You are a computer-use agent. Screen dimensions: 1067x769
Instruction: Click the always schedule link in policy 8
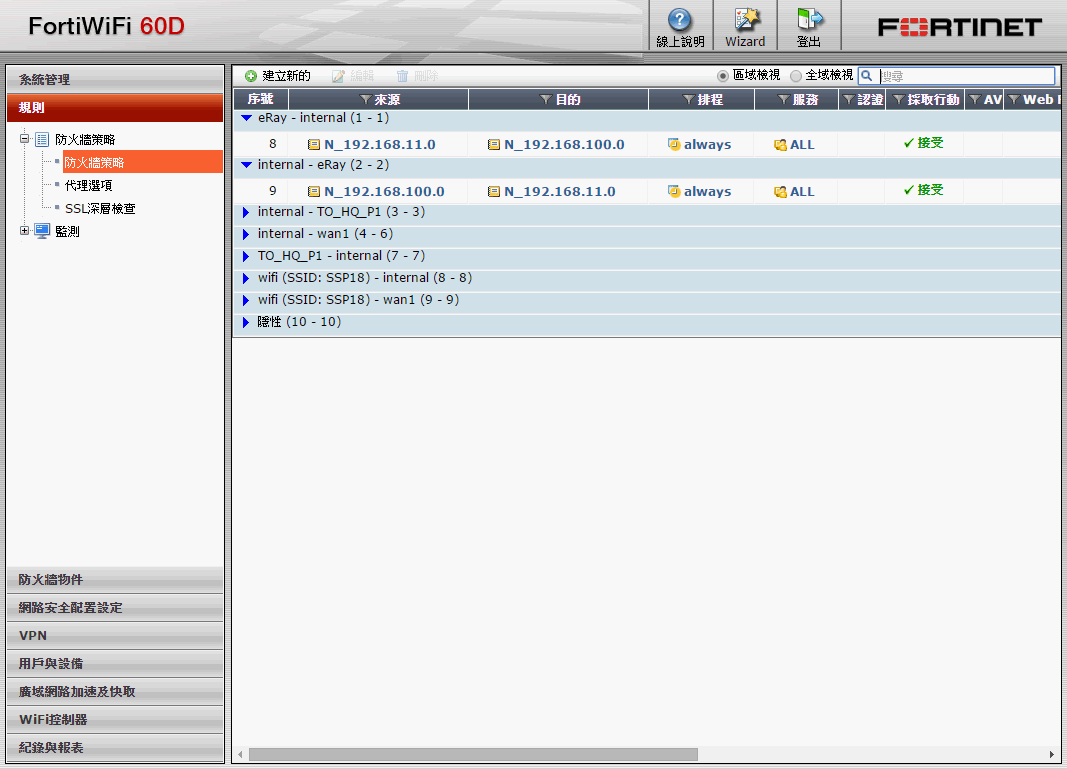(x=707, y=144)
